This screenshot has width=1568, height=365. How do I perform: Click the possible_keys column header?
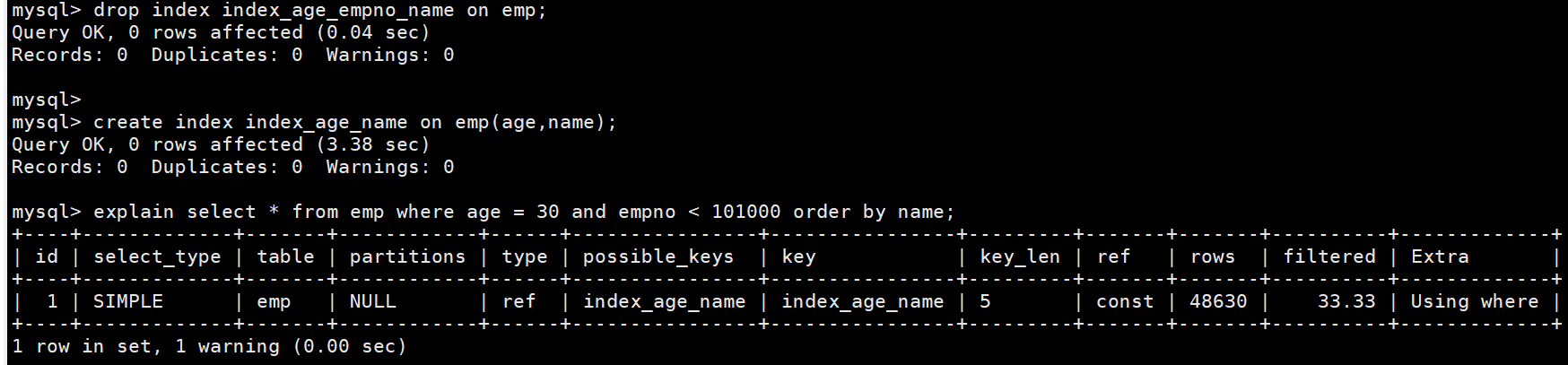(x=658, y=257)
